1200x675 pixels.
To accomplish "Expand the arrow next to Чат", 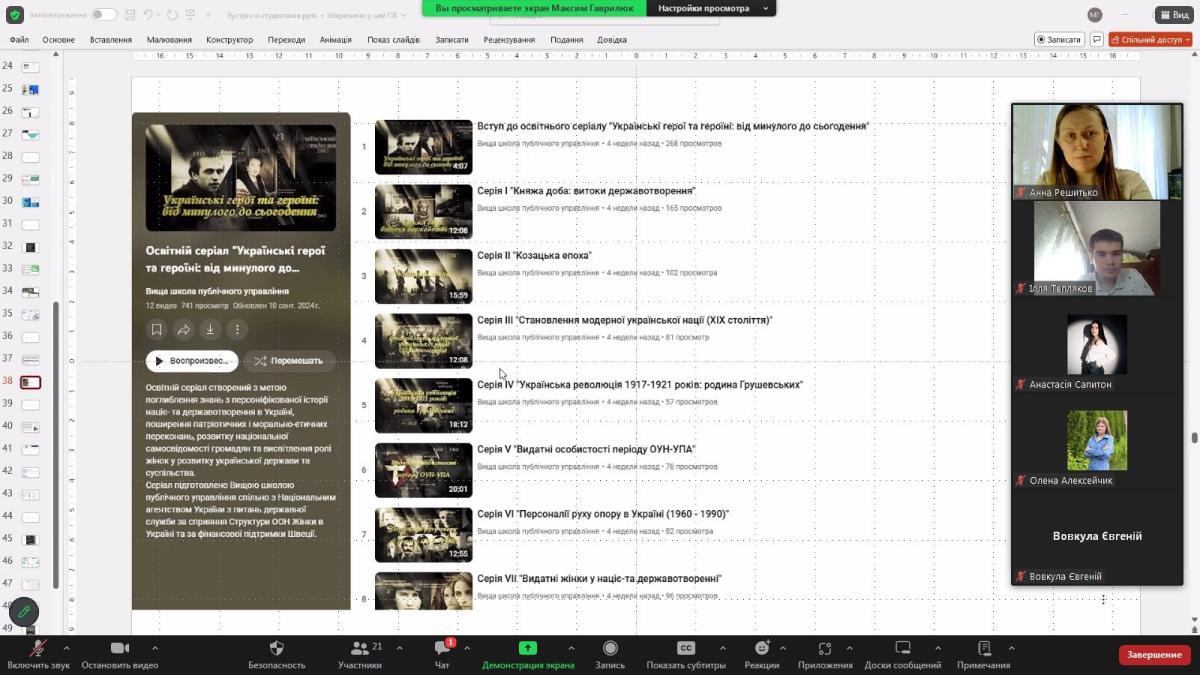I will coord(467,648).
